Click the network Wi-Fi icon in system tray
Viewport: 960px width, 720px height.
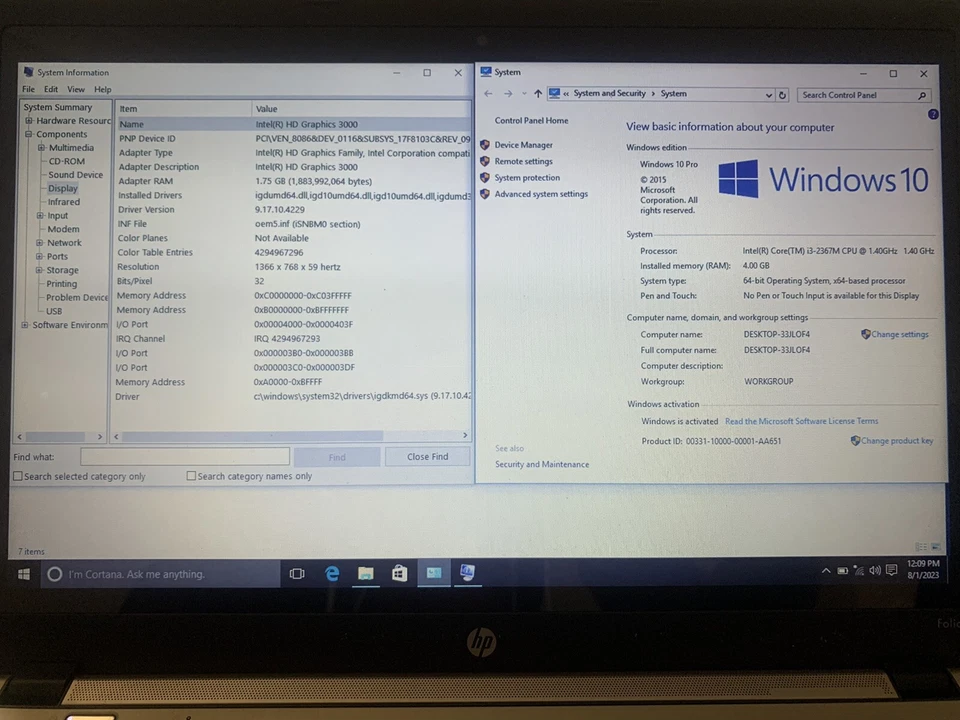858,570
